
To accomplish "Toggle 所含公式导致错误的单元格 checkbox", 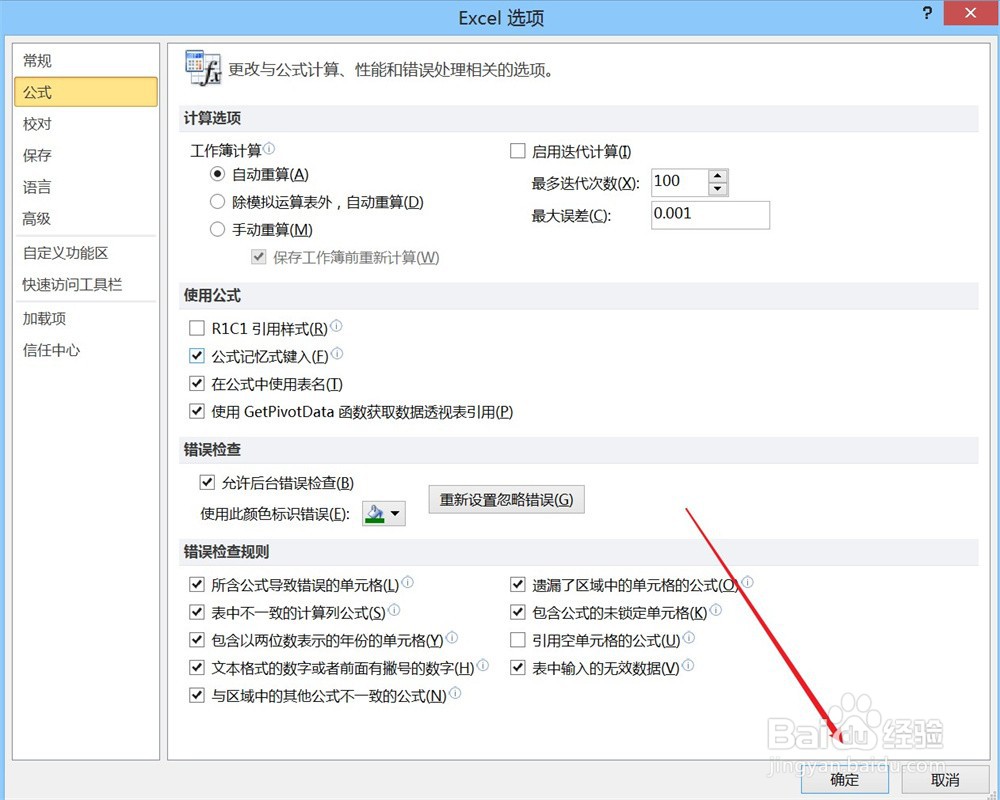I will point(196,584).
